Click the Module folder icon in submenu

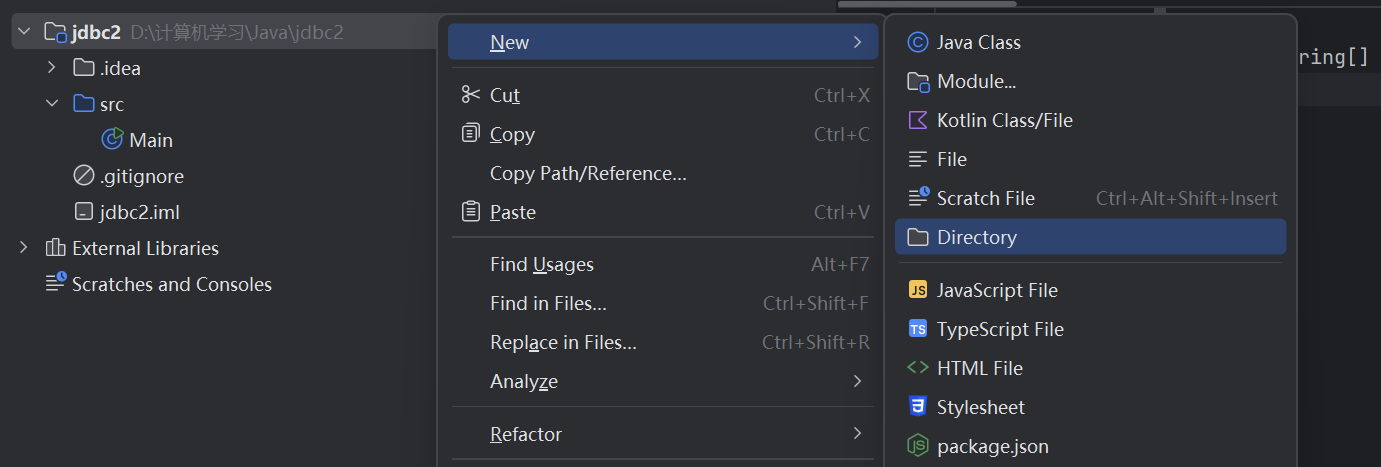click(918, 82)
